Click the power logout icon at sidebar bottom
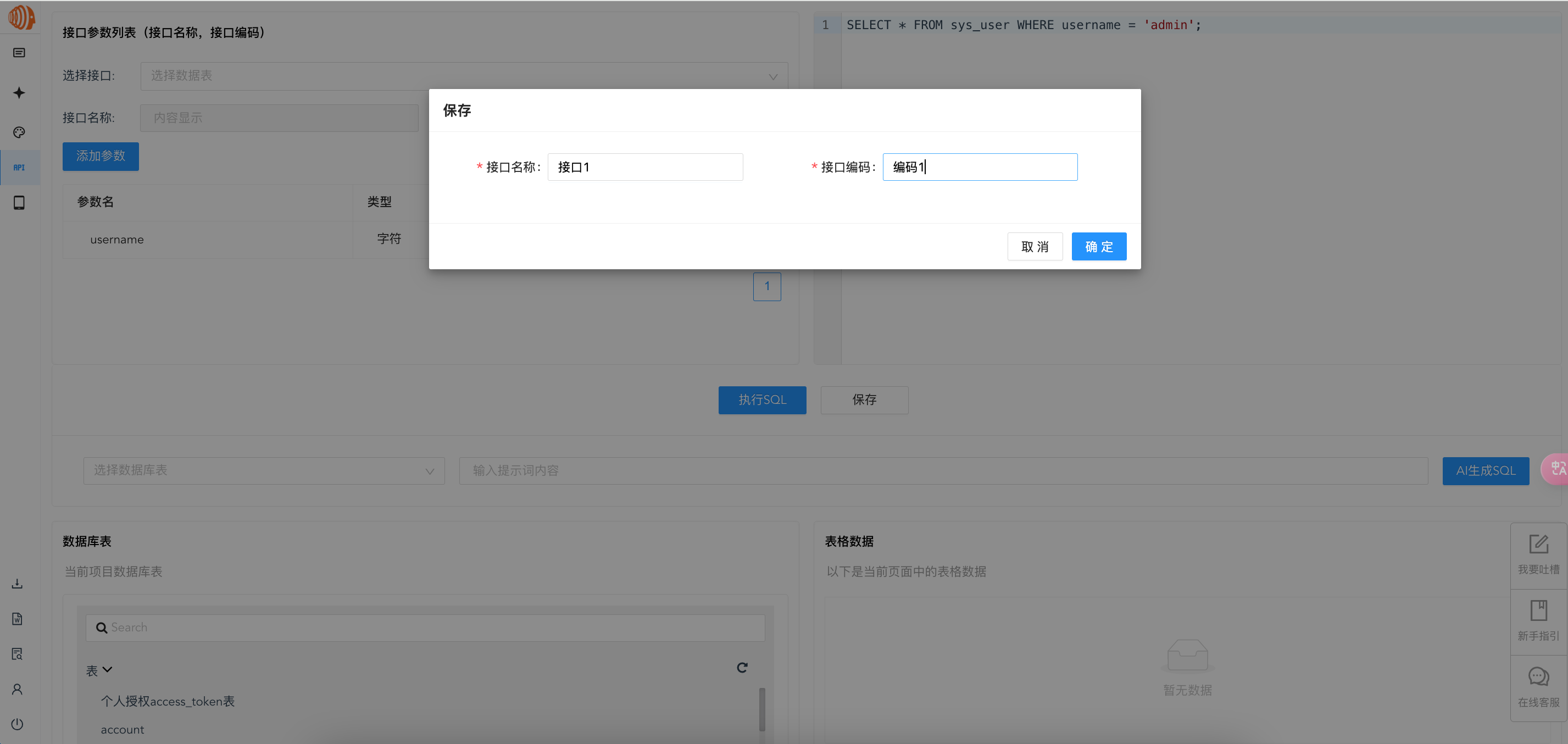Viewport: 1568px width, 744px height. pyautogui.click(x=16, y=724)
